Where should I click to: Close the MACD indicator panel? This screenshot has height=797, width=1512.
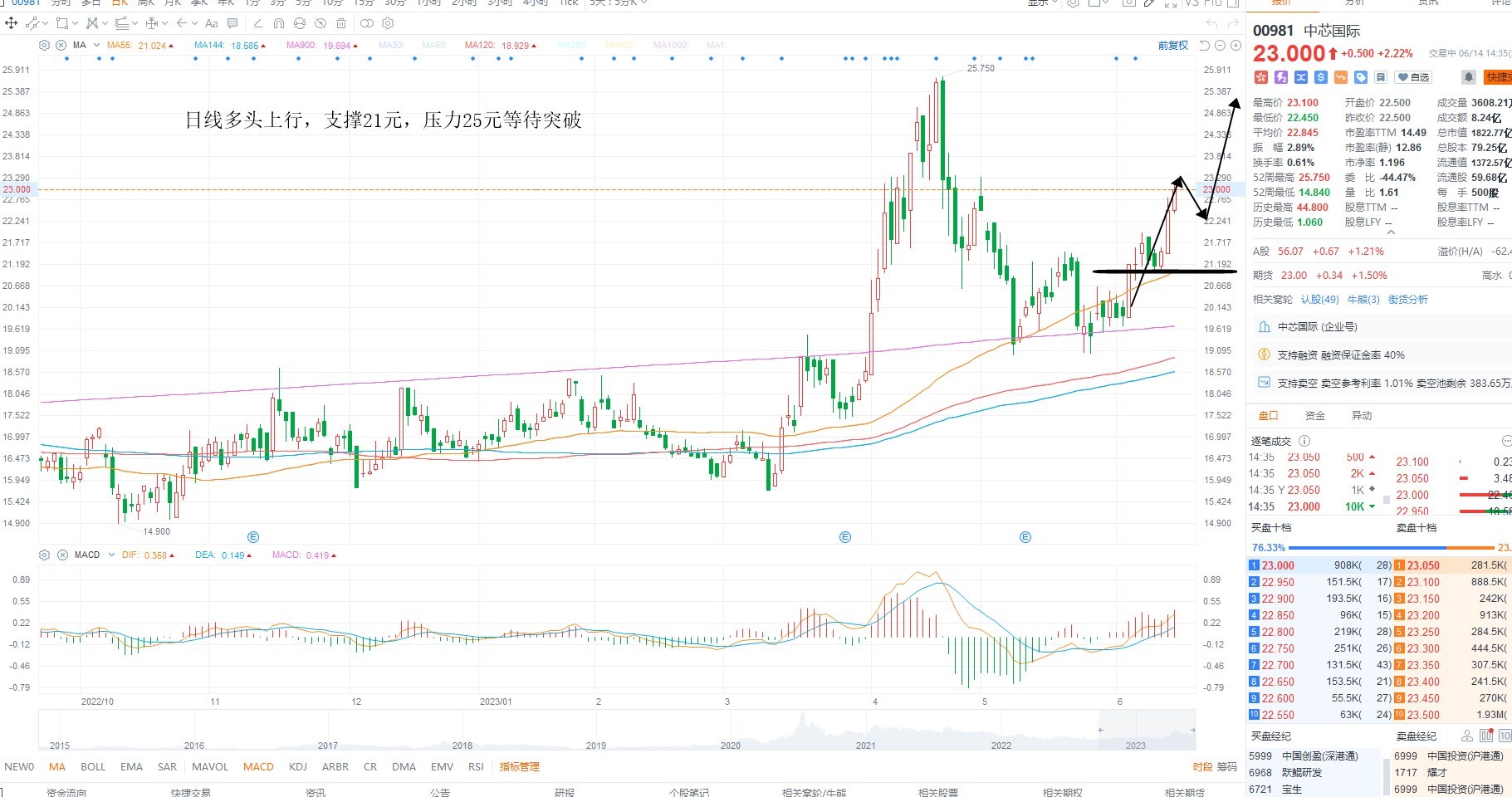pyautogui.click(x=62, y=555)
